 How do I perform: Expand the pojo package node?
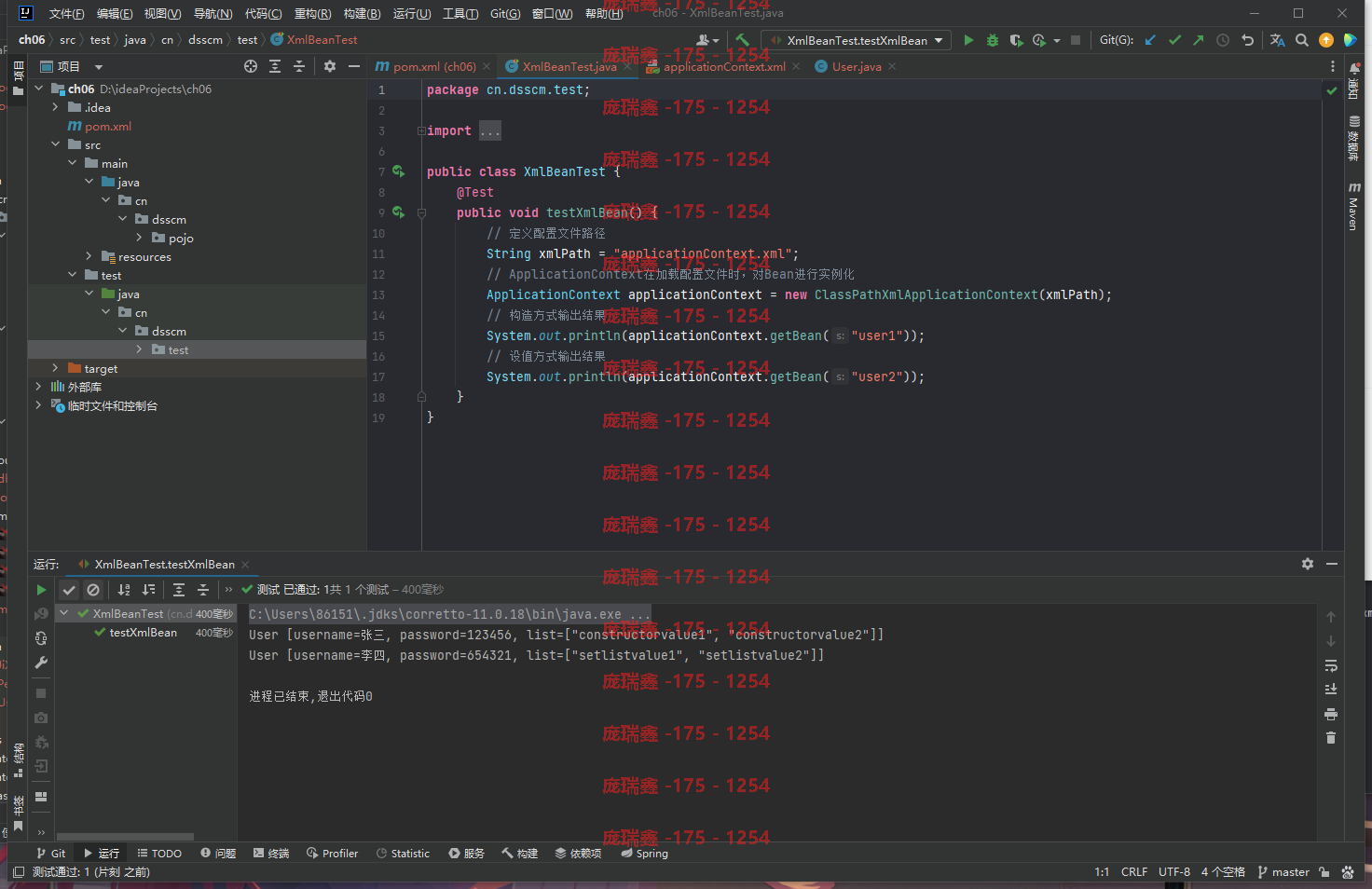coord(140,238)
